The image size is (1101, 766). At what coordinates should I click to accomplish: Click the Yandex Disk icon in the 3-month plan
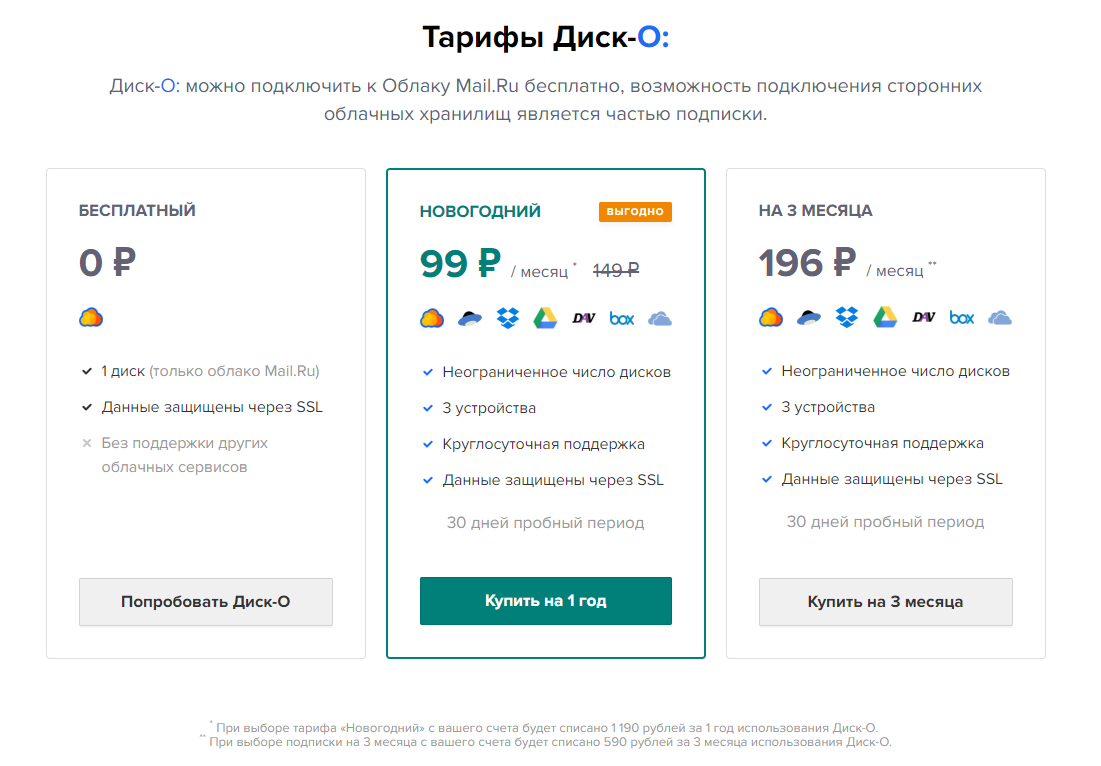tap(809, 318)
